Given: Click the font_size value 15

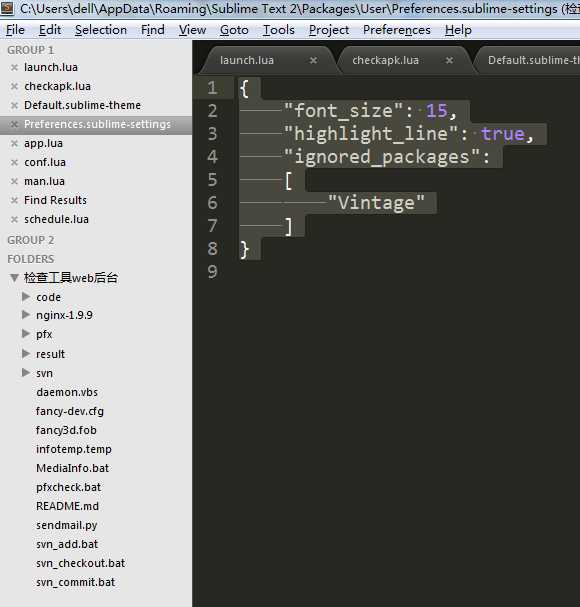Looking at the screenshot, I should [437, 111].
